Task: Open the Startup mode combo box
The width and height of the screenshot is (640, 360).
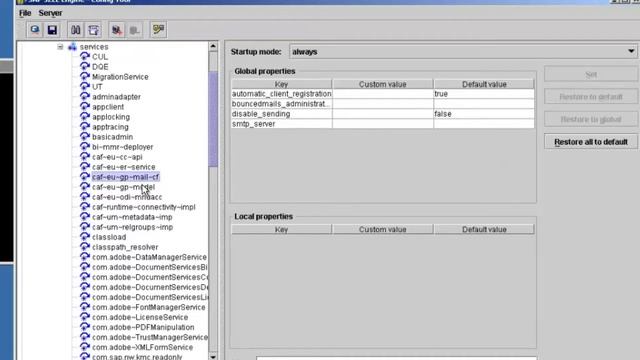Action: click(x=463, y=52)
